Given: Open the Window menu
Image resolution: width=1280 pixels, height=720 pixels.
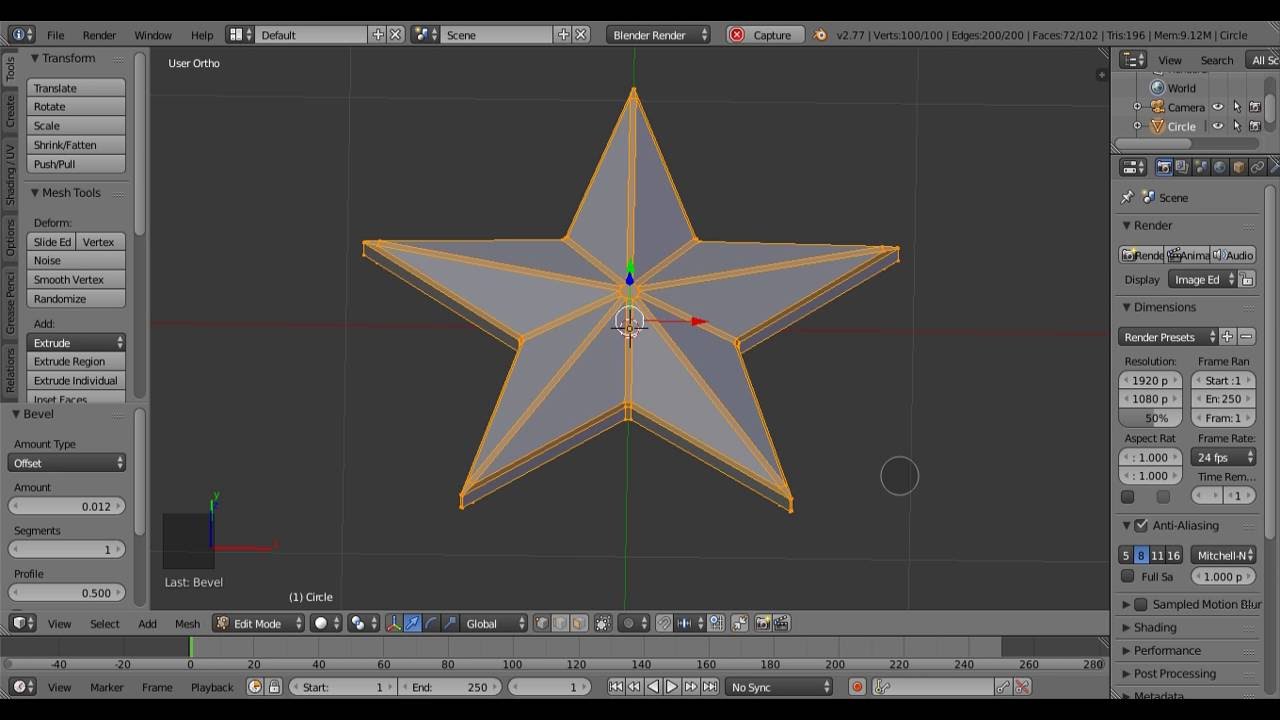Looking at the screenshot, I should pyautogui.click(x=153, y=34).
